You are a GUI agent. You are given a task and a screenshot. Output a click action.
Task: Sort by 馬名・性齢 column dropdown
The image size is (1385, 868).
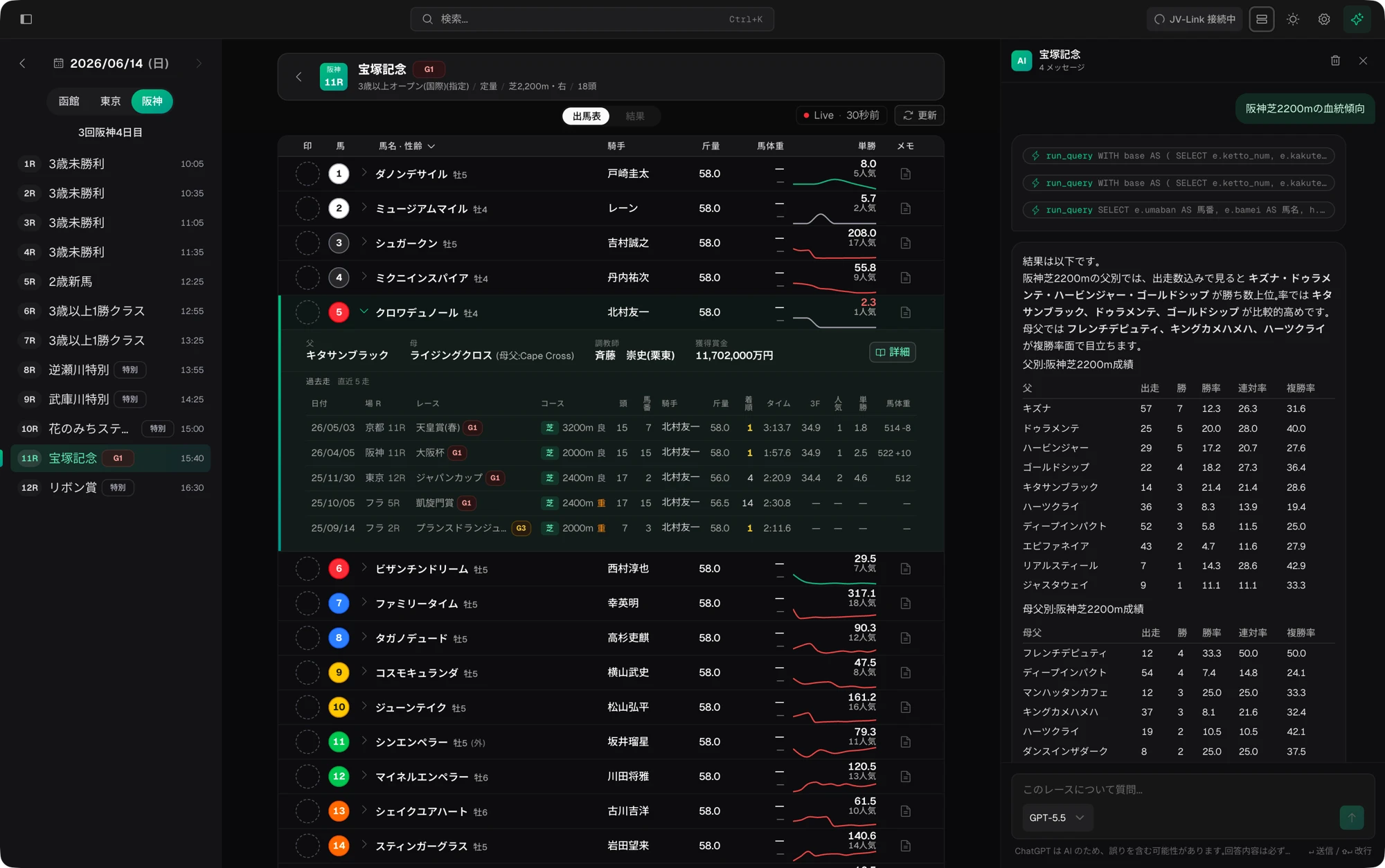tap(406, 146)
